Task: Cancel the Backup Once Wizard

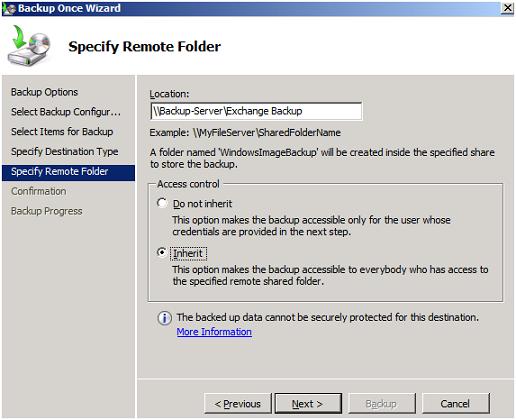Action: [455, 404]
